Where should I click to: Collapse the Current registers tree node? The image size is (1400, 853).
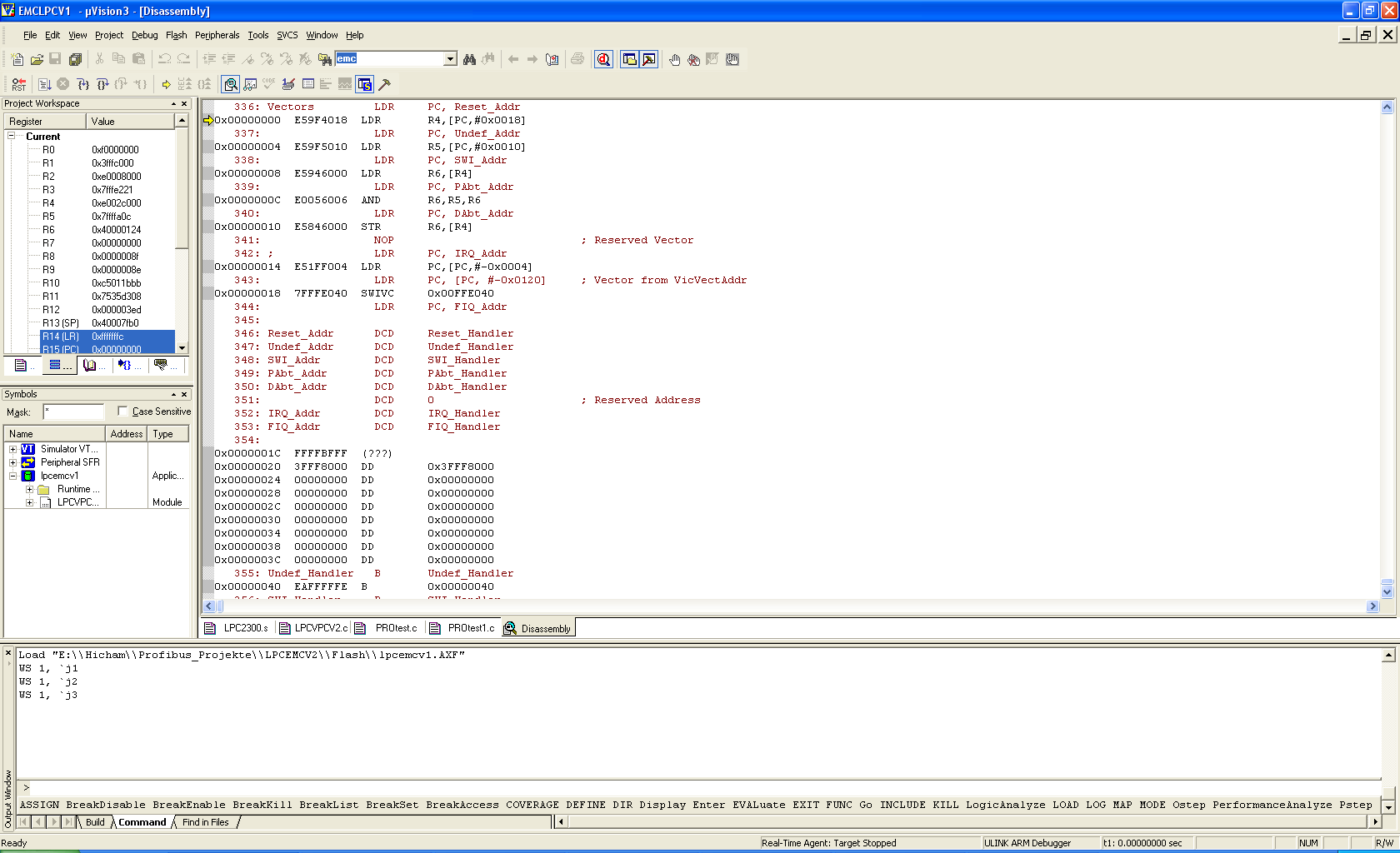click(x=12, y=136)
